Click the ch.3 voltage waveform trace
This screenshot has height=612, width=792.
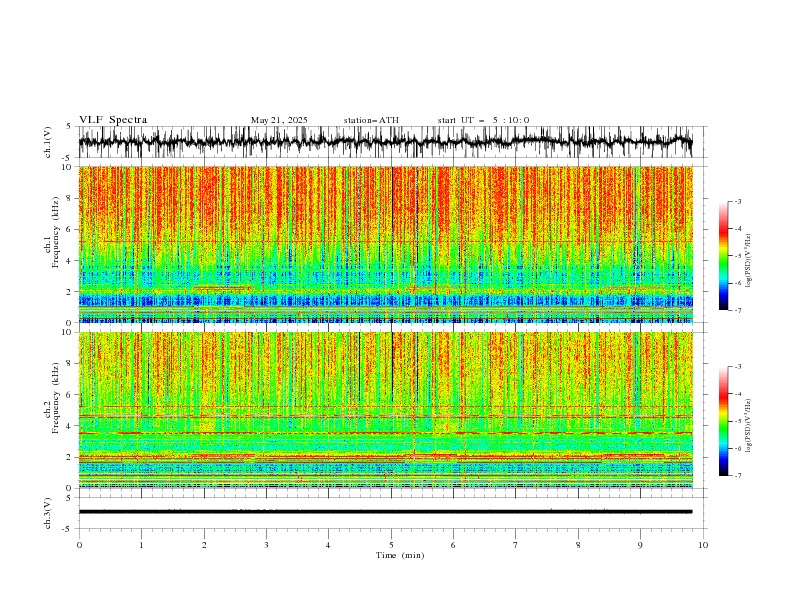pos(385,512)
